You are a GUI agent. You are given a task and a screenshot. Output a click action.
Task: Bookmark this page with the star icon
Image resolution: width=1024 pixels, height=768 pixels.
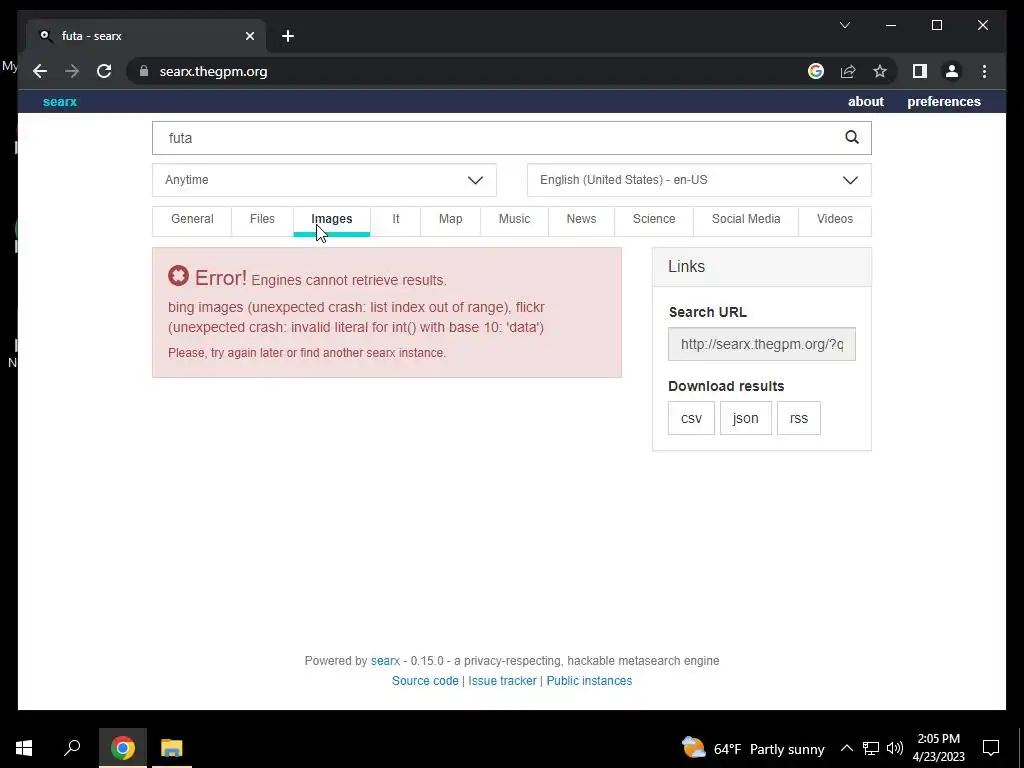pyautogui.click(x=880, y=71)
